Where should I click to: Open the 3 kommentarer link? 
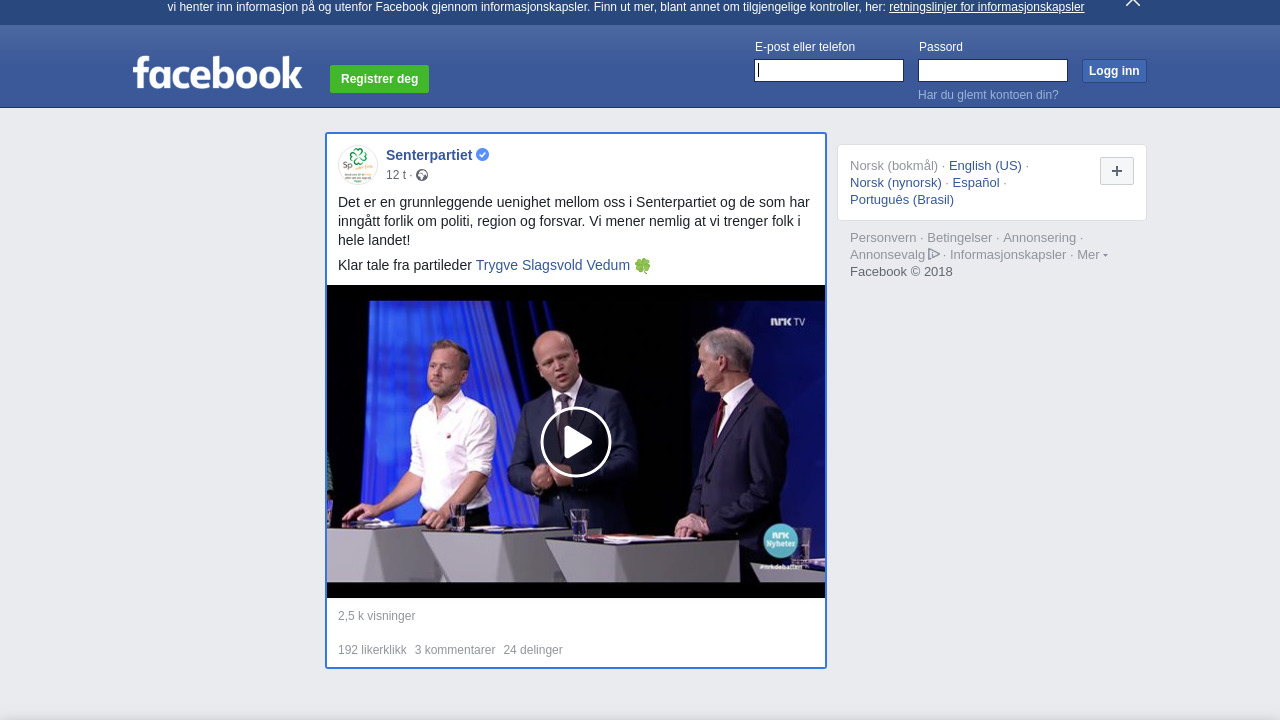tap(455, 650)
